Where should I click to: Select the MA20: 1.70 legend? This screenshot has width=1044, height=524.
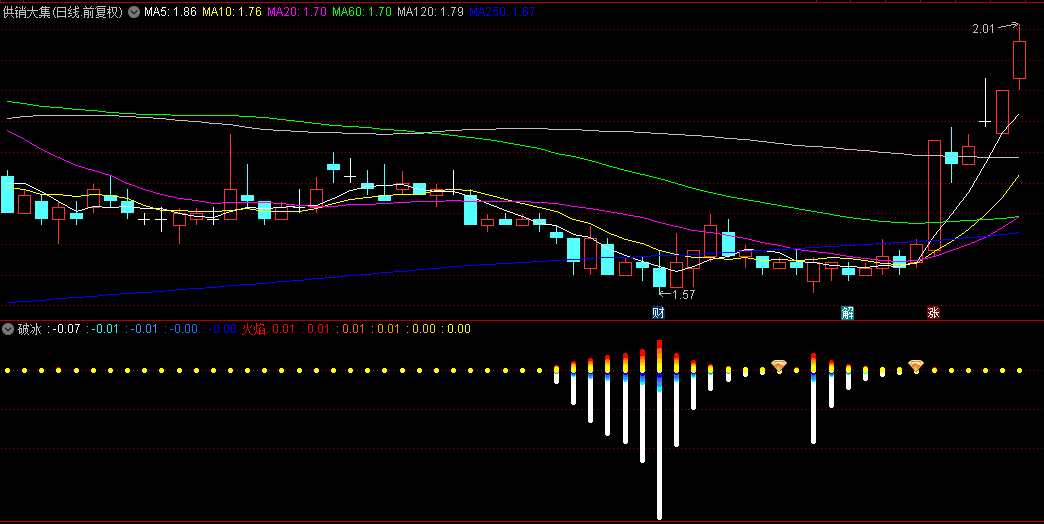[x=296, y=12]
